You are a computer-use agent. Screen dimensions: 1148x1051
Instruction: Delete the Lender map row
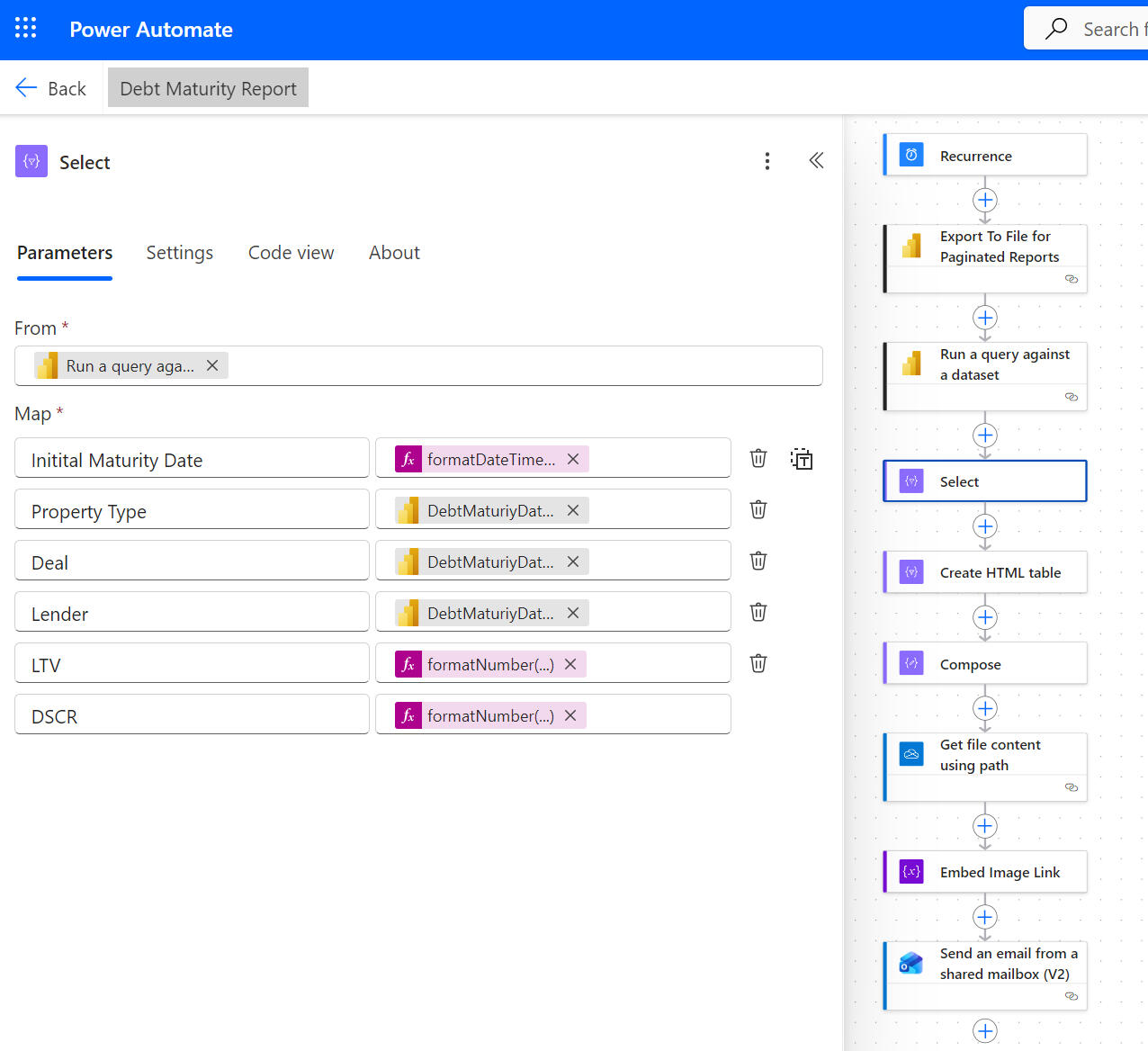coord(758,613)
